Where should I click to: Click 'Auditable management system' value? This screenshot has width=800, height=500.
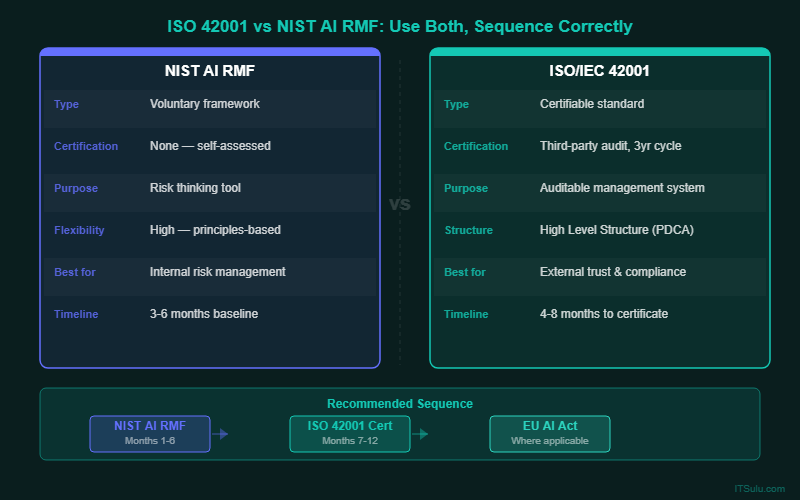pos(622,188)
